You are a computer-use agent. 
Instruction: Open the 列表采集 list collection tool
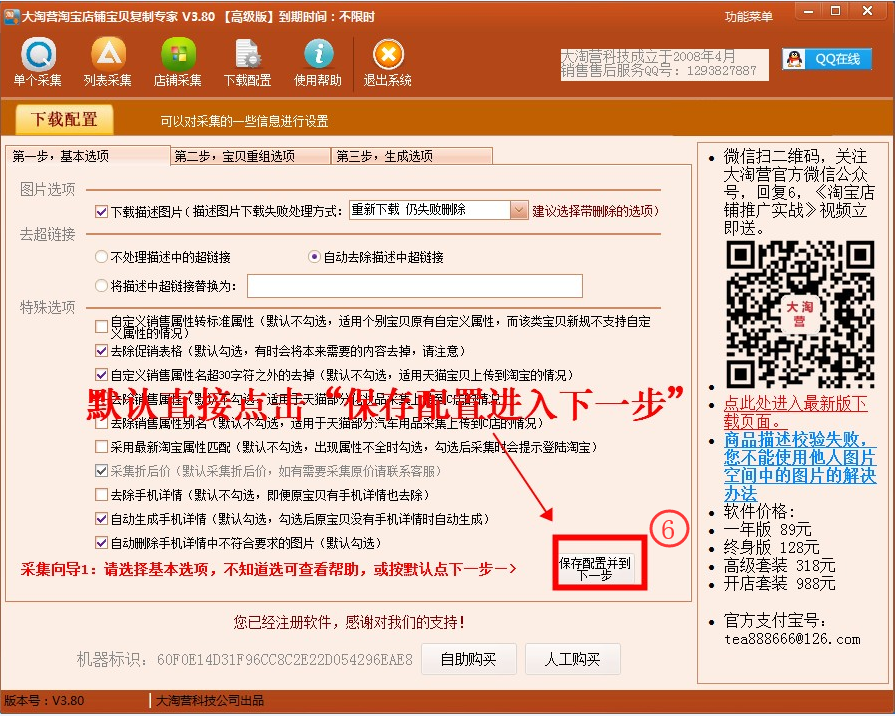[x=107, y=62]
